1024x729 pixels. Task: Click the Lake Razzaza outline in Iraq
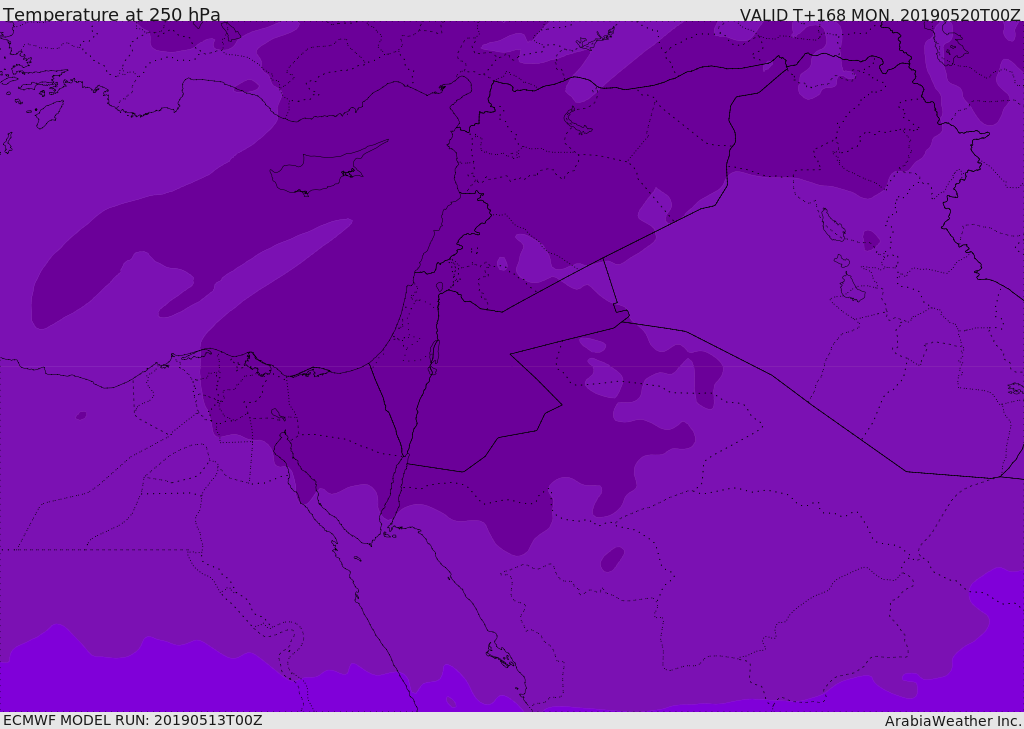pos(851,288)
